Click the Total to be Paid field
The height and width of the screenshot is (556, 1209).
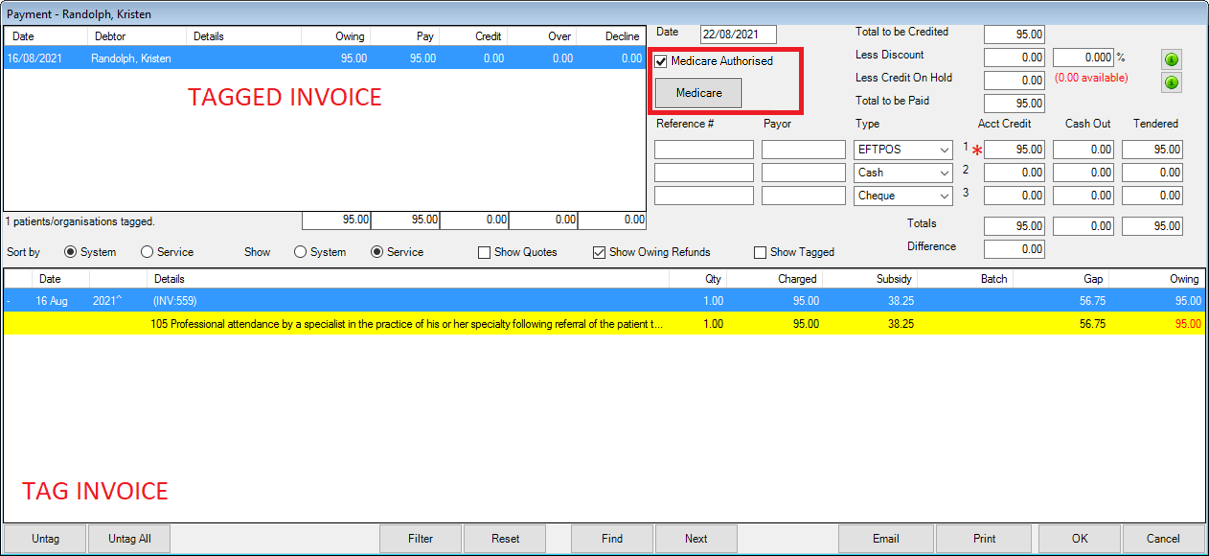coord(1014,103)
